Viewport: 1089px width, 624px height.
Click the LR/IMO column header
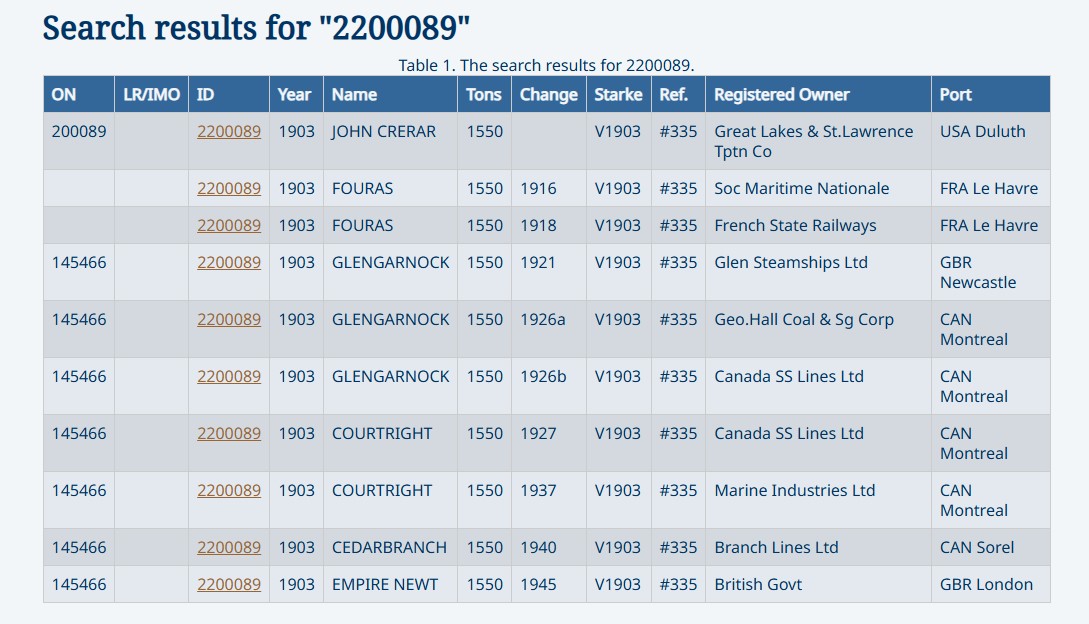[x=151, y=95]
